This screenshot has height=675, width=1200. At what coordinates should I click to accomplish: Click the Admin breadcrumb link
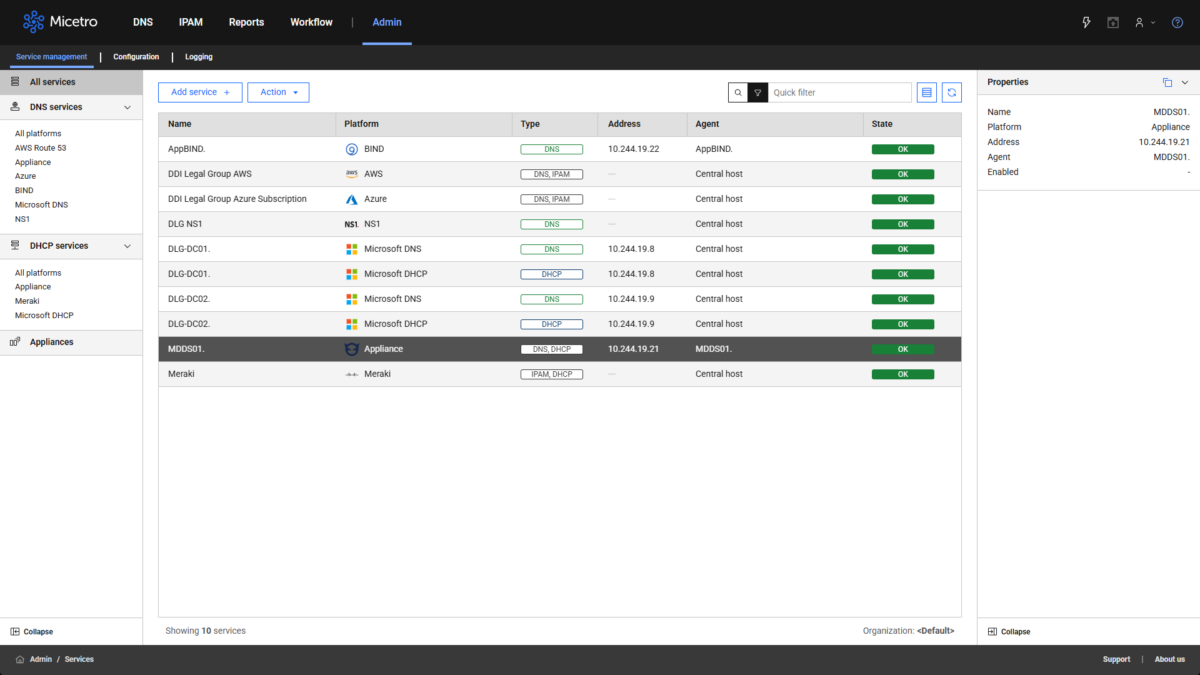click(41, 659)
